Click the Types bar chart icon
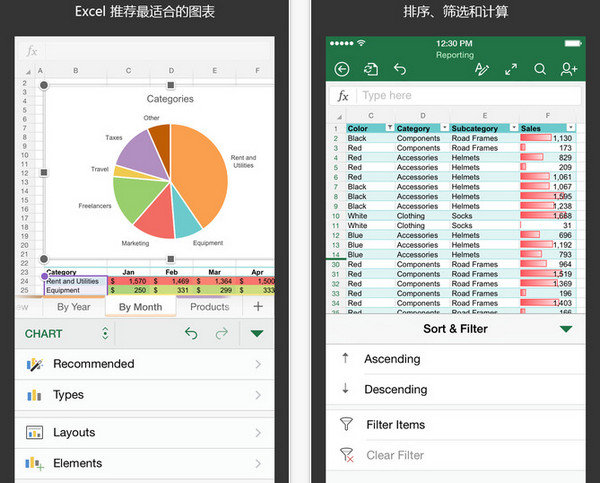 pyautogui.click(x=34, y=395)
